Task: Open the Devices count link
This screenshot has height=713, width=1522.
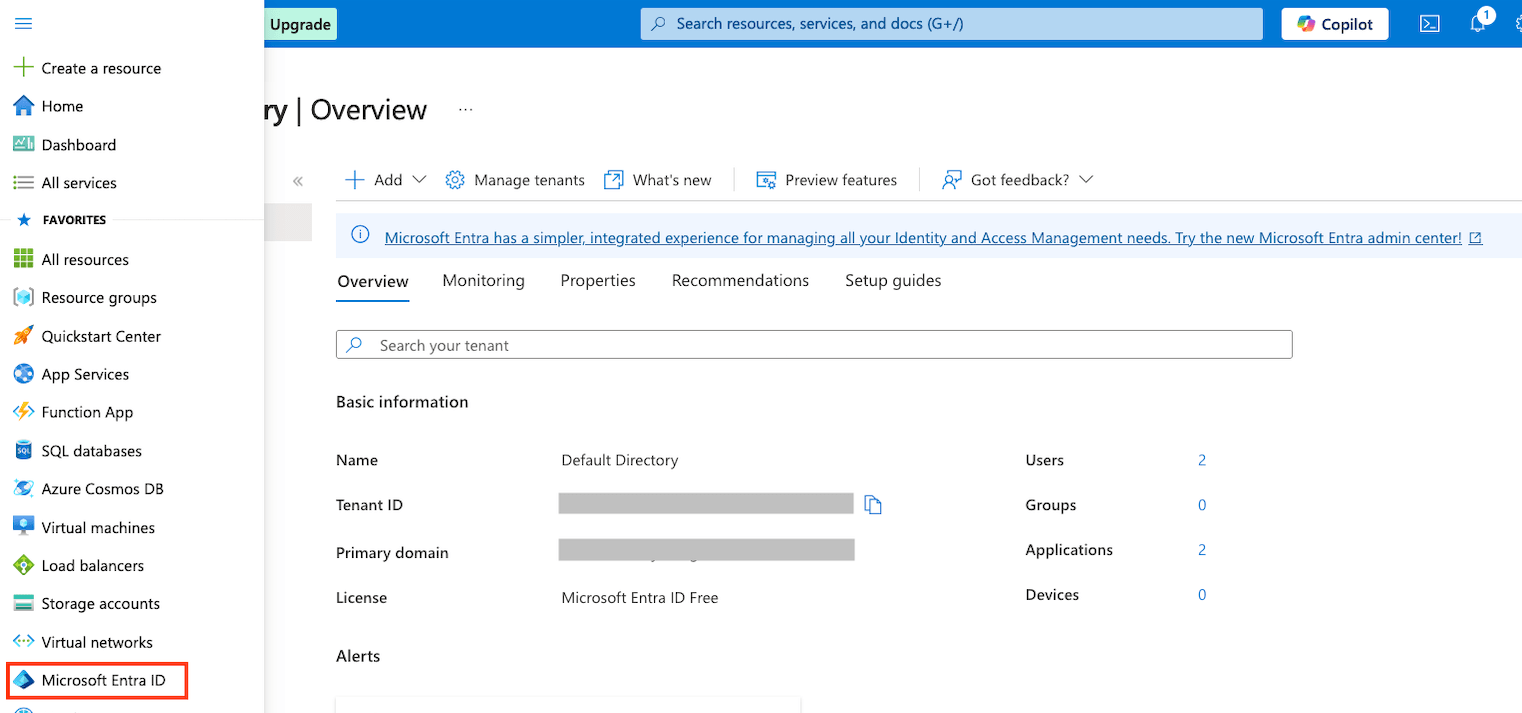Action: tap(1202, 595)
